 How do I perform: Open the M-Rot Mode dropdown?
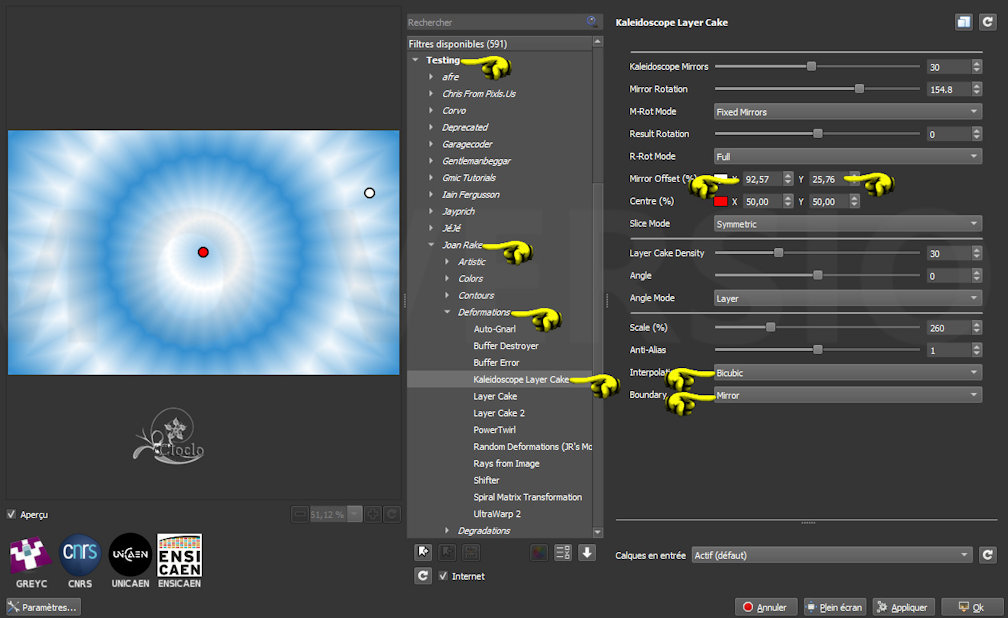coord(846,112)
